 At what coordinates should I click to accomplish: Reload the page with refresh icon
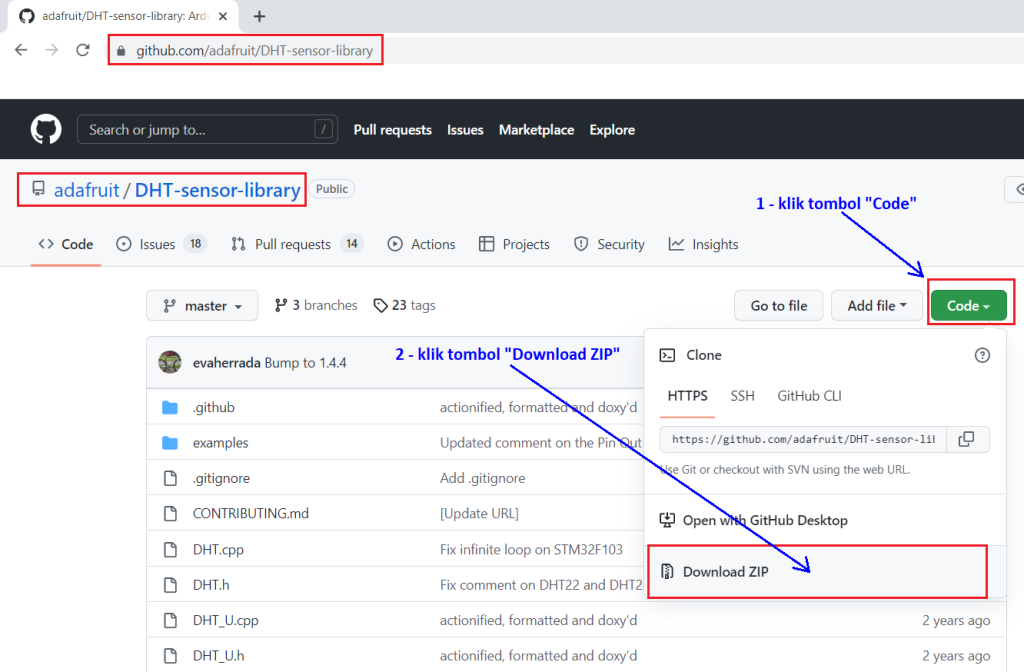point(83,49)
